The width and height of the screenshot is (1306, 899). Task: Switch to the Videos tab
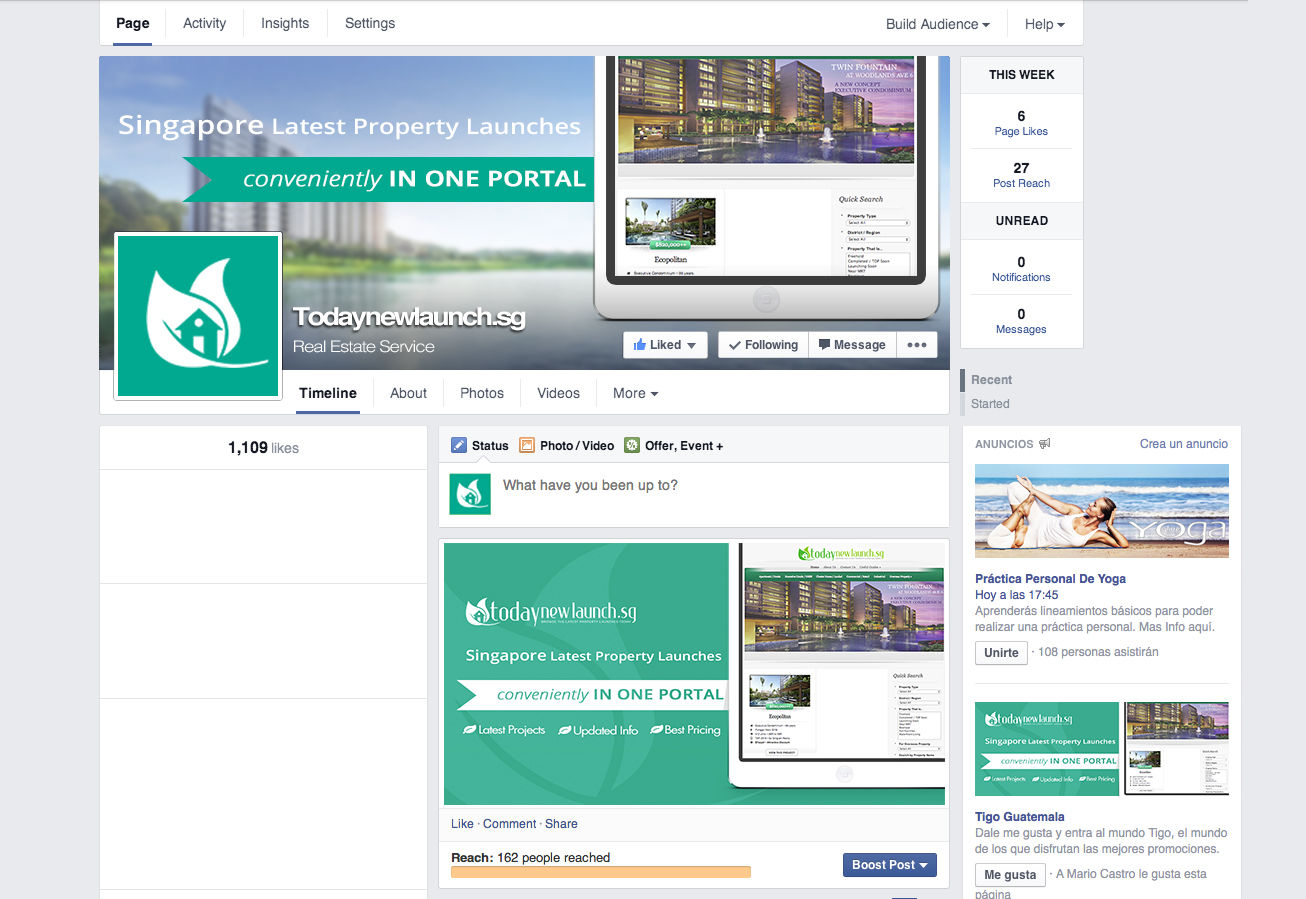[x=558, y=393]
